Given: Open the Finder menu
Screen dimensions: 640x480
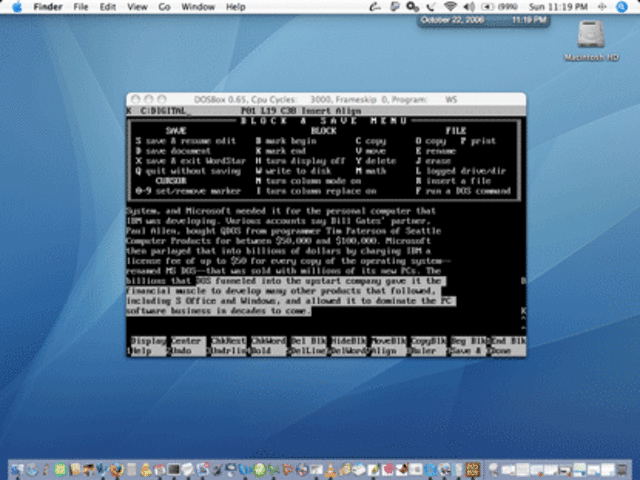Looking at the screenshot, I should (x=48, y=7).
